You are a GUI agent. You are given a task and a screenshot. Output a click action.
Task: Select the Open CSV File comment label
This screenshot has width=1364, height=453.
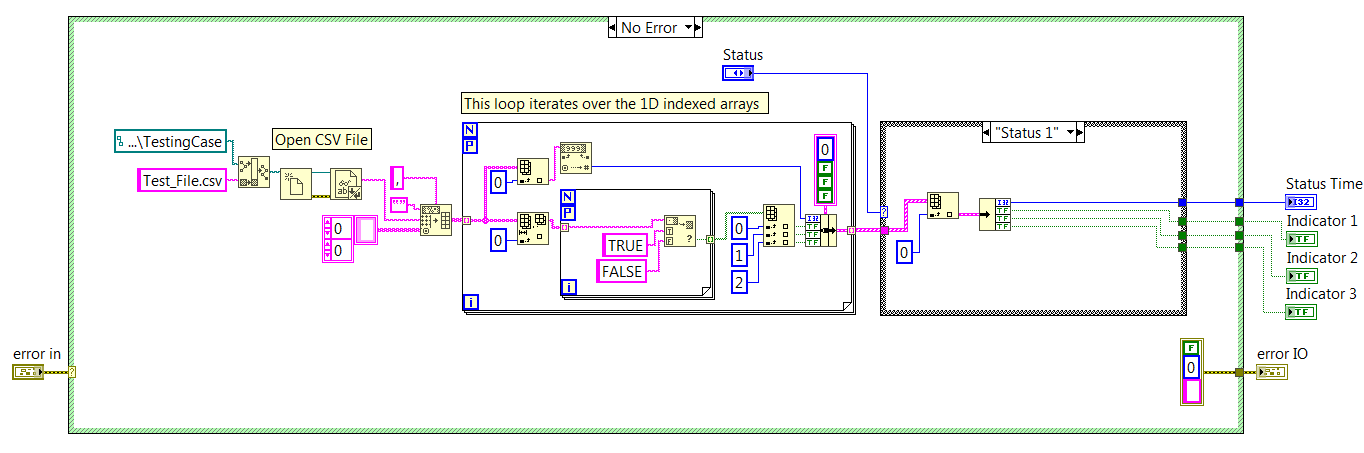coord(322,140)
